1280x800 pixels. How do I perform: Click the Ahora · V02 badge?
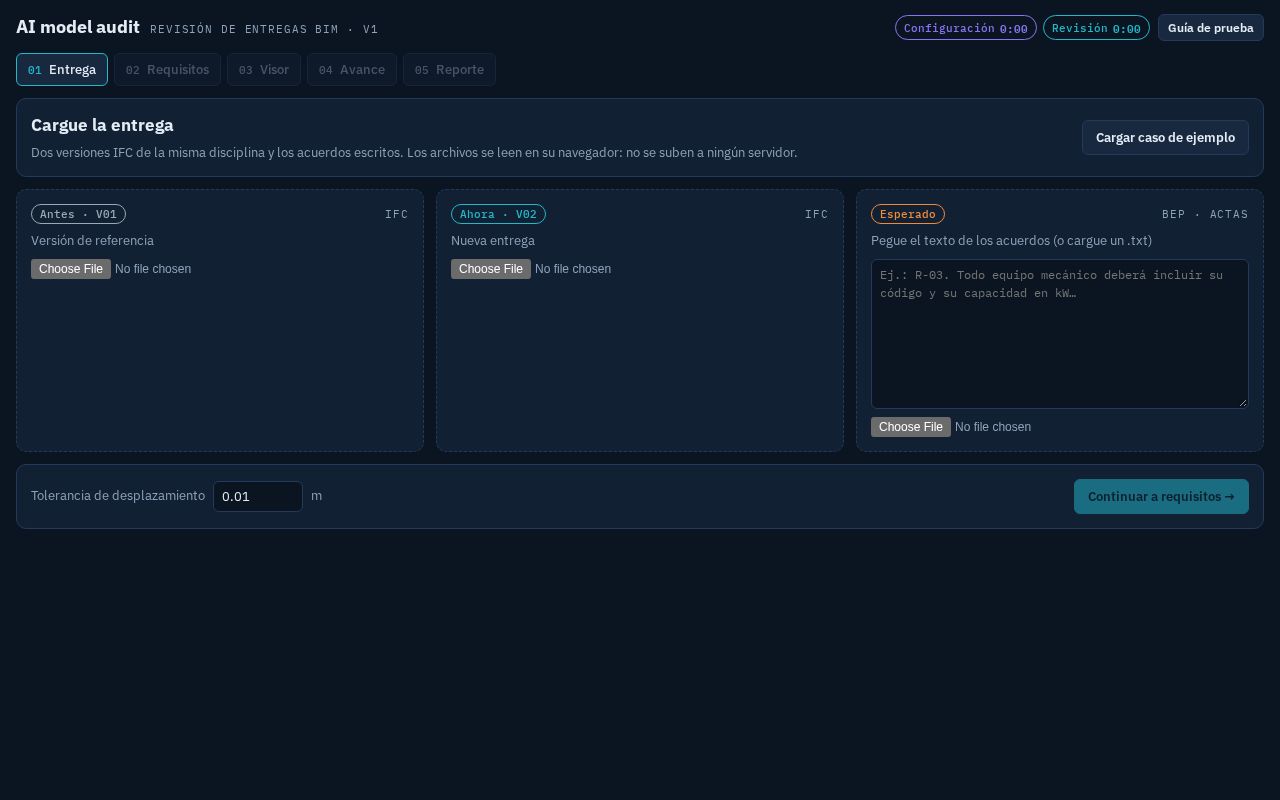[498, 214]
